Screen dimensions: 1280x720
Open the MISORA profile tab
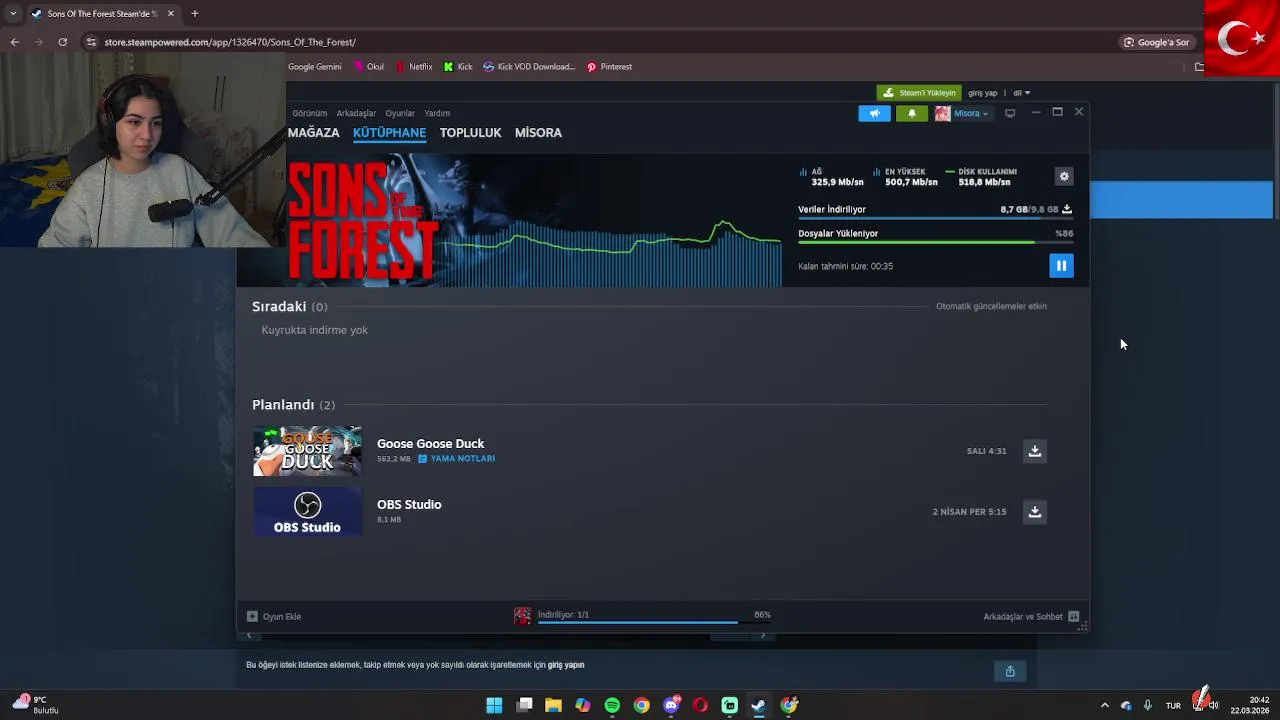coord(538,132)
